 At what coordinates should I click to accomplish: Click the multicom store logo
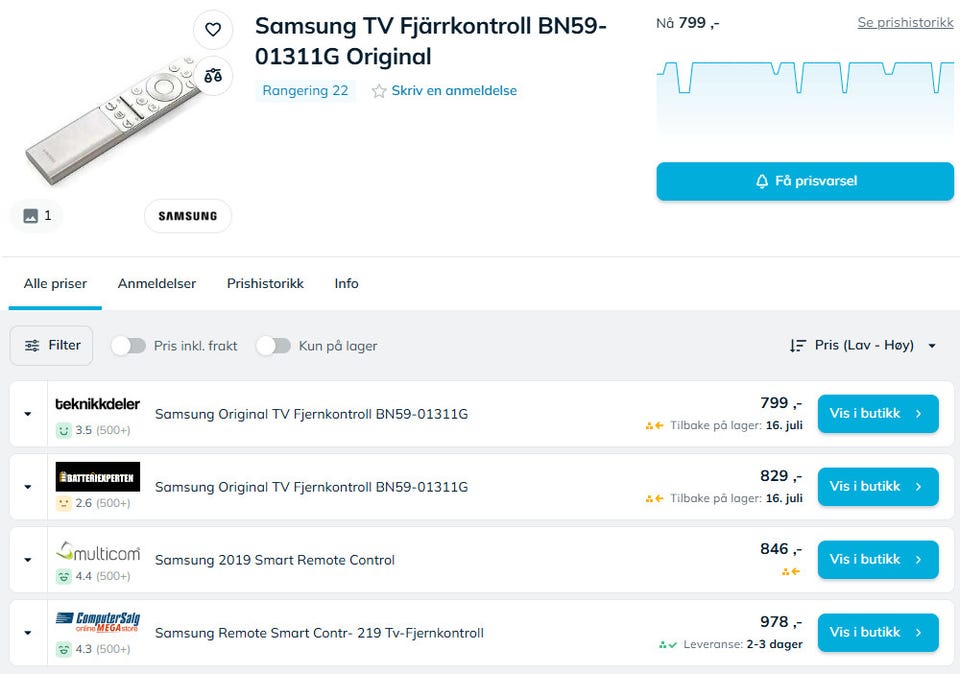(x=97, y=551)
